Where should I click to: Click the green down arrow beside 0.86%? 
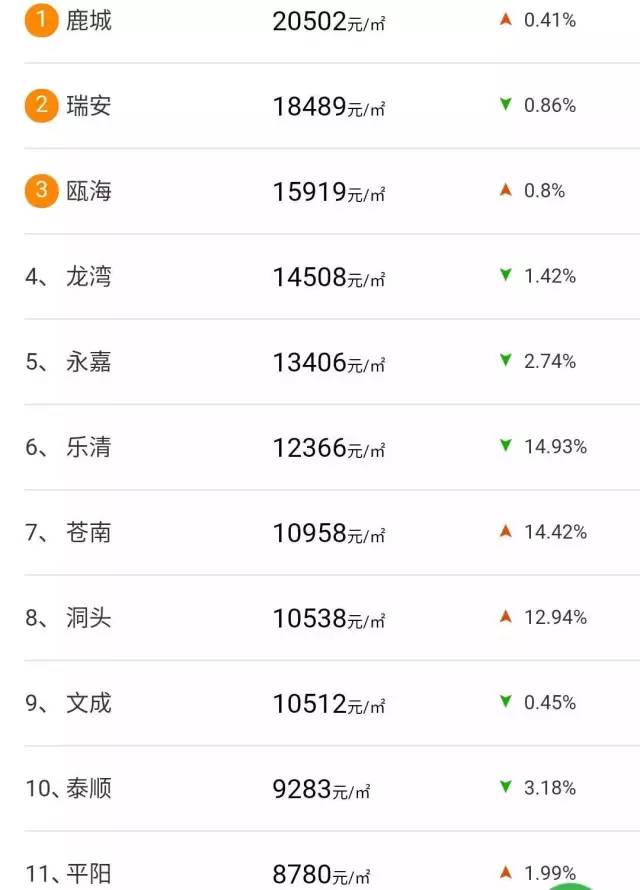click(506, 105)
